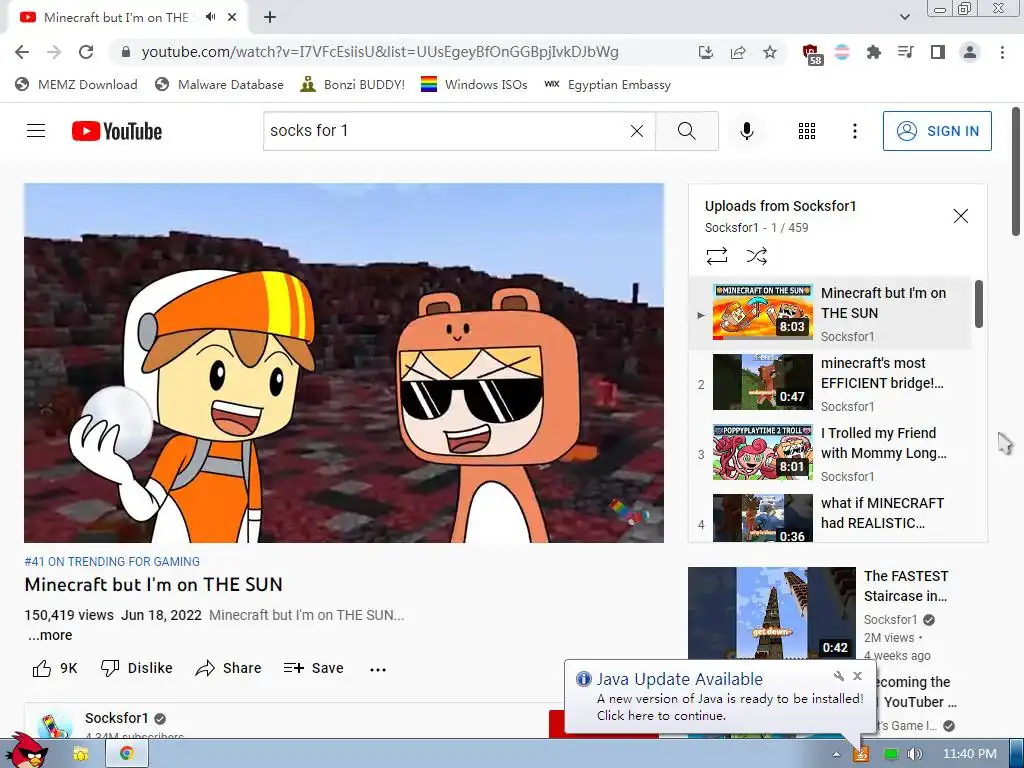The height and width of the screenshot is (768, 1024).
Task: Click the address bar URL
Action: tap(379, 52)
